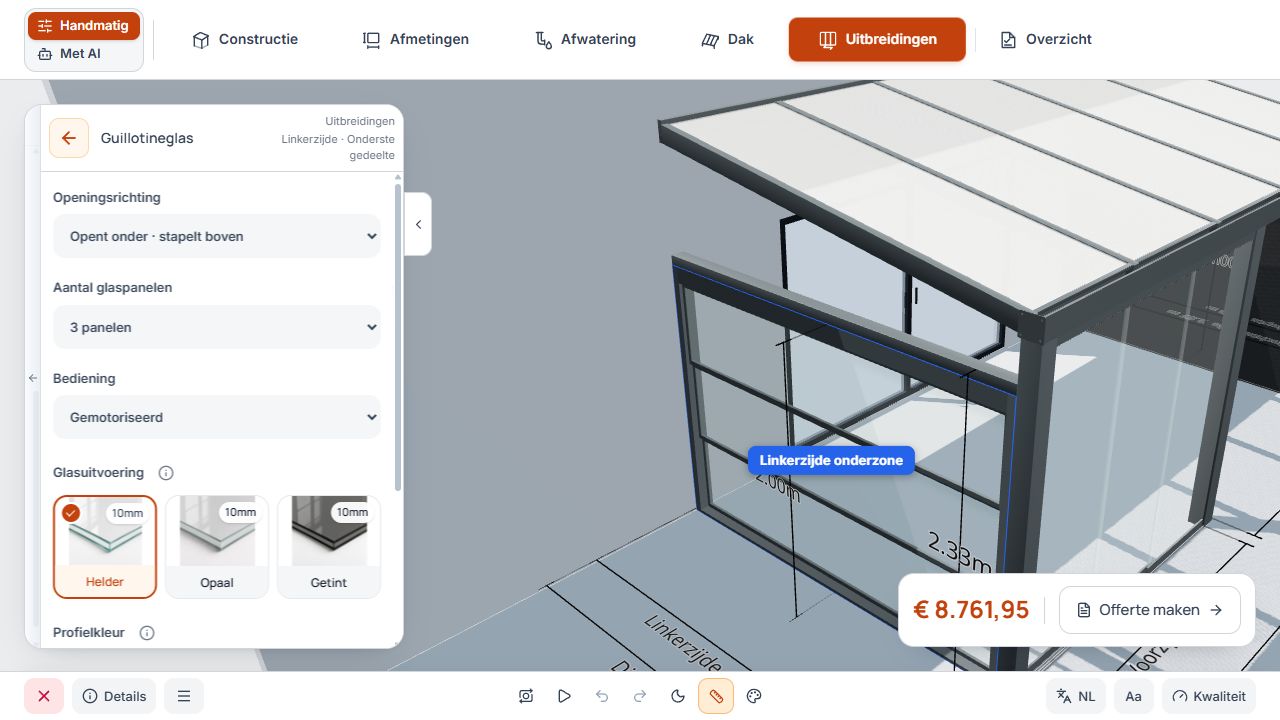Open the Bediening dropdown
Screen dimensions: 1280x720
(x=217, y=417)
